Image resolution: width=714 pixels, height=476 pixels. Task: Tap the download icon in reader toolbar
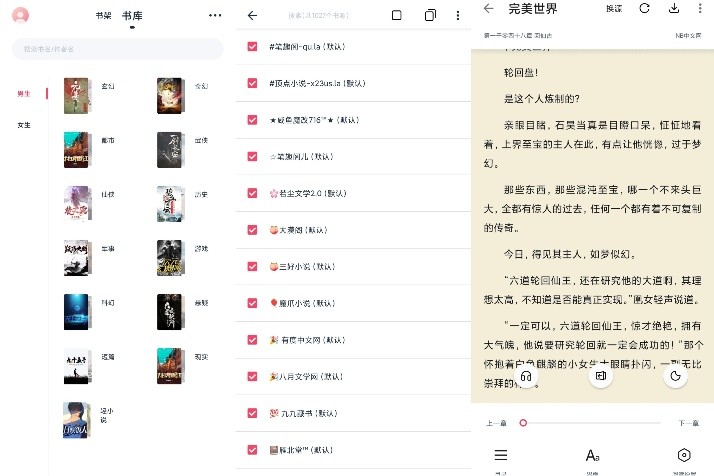click(x=674, y=8)
